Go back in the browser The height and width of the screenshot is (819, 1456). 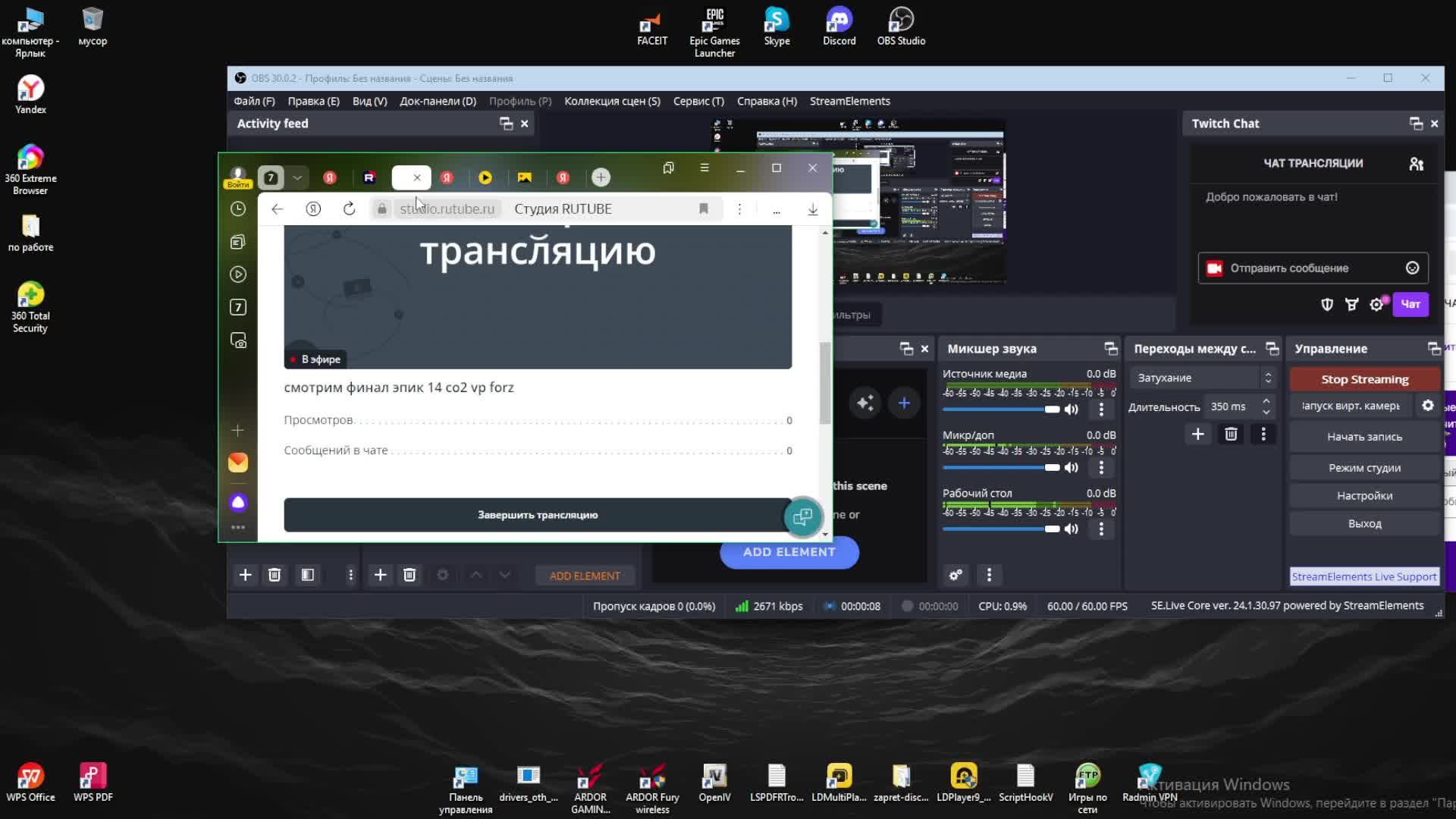coord(277,209)
